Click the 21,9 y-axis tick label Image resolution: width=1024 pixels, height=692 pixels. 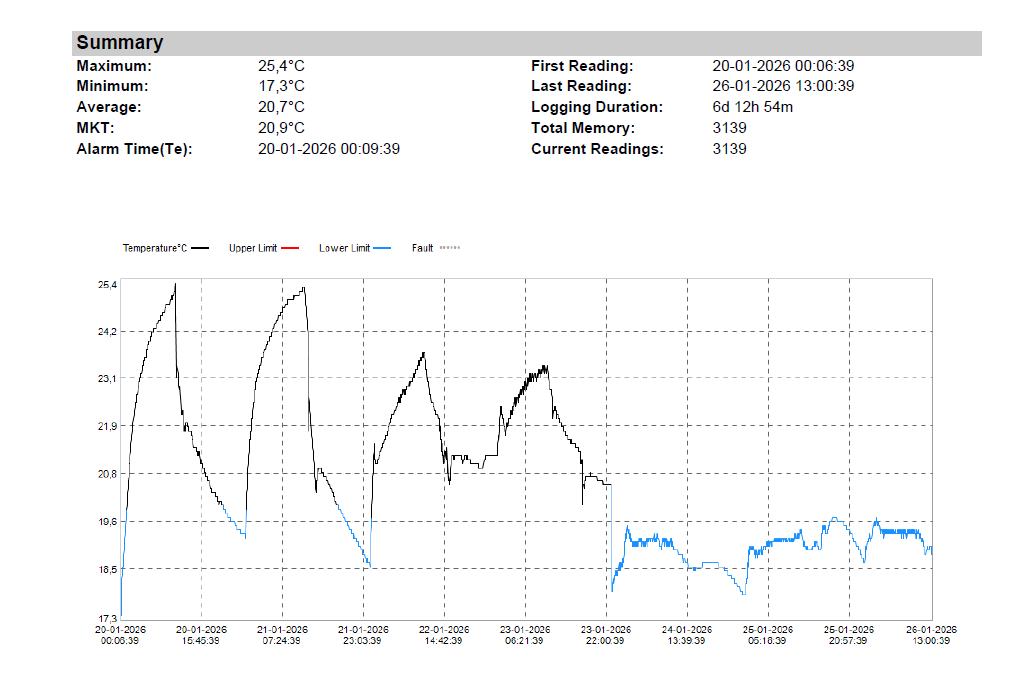106,427
